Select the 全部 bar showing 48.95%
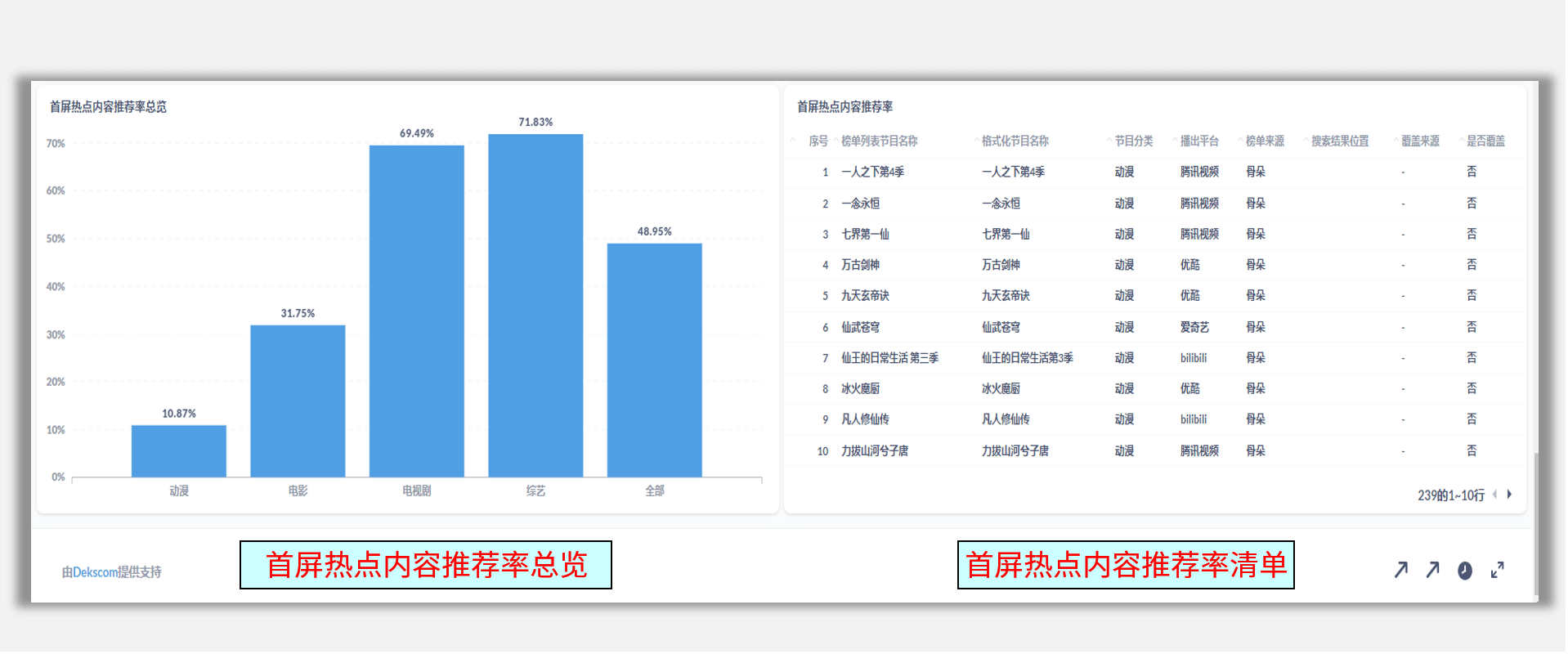The width and height of the screenshot is (1568, 654). (x=654, y=360)
